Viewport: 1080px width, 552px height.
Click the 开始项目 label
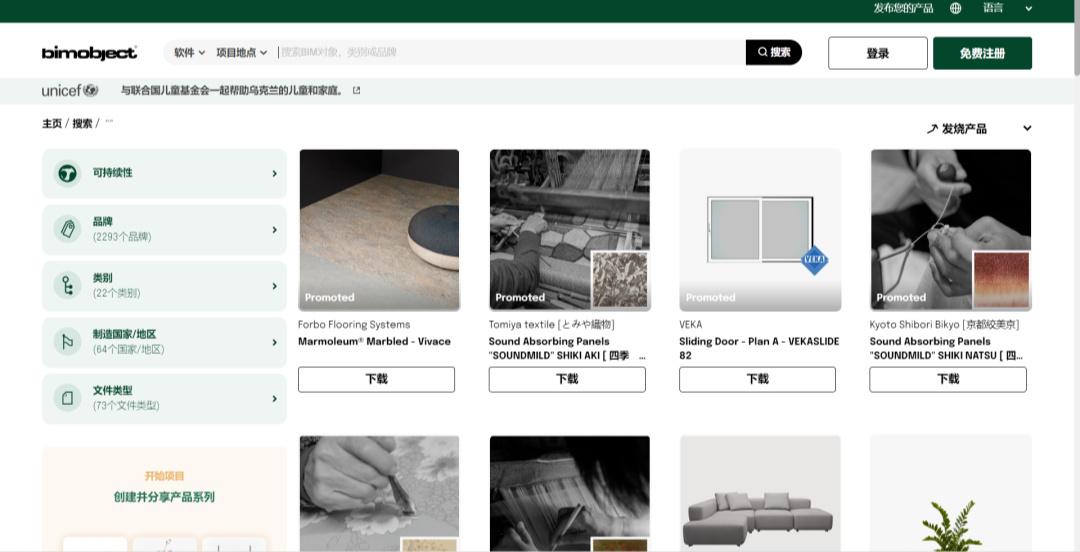(x=164, y=476)
